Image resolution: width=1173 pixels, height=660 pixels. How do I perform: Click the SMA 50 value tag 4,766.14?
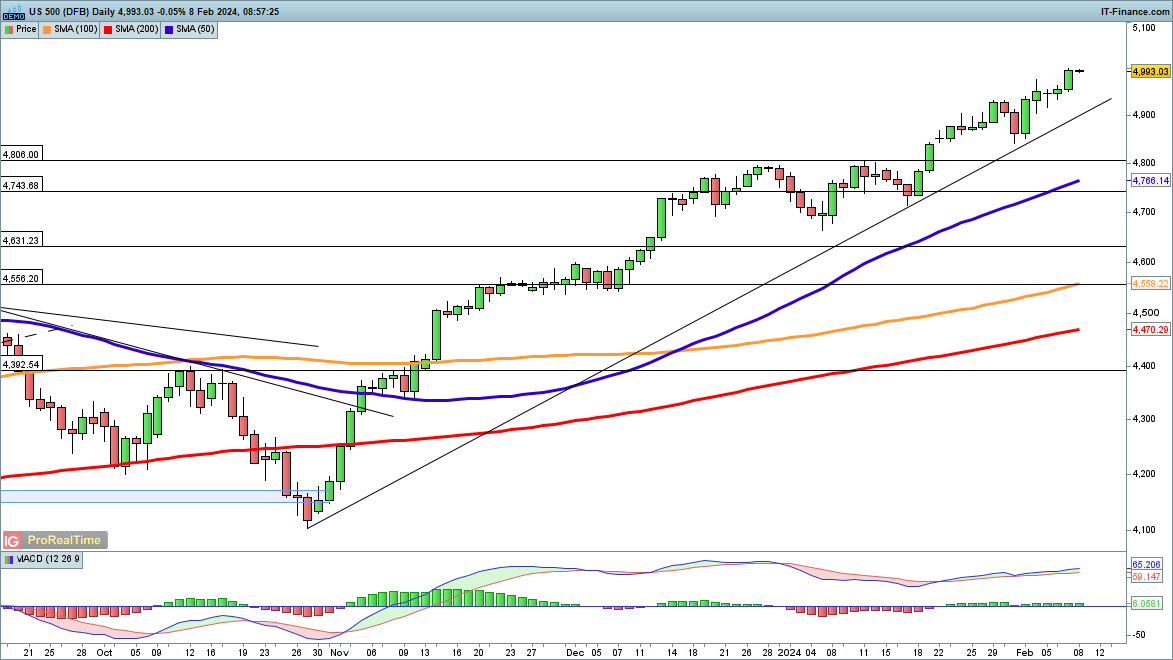(1150, 181)
